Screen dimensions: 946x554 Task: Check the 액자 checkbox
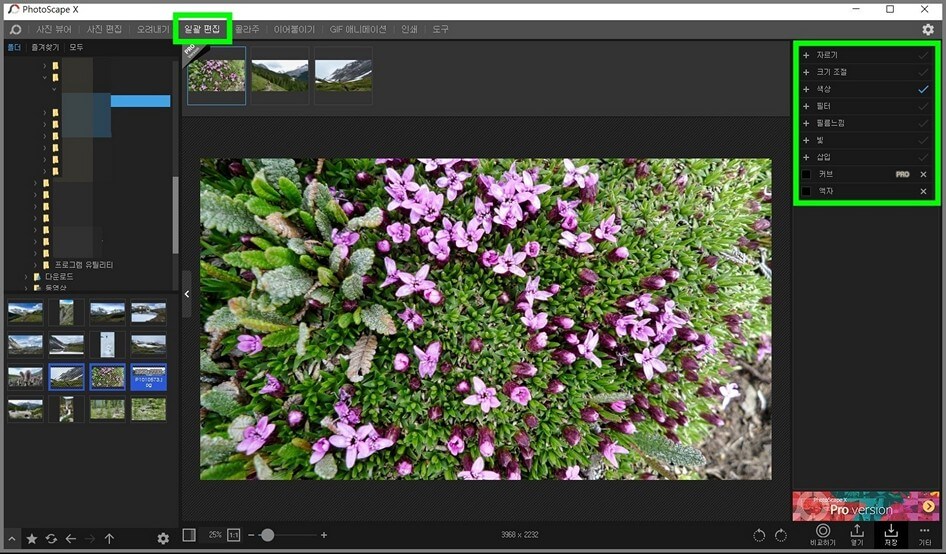tap(806, 191)
